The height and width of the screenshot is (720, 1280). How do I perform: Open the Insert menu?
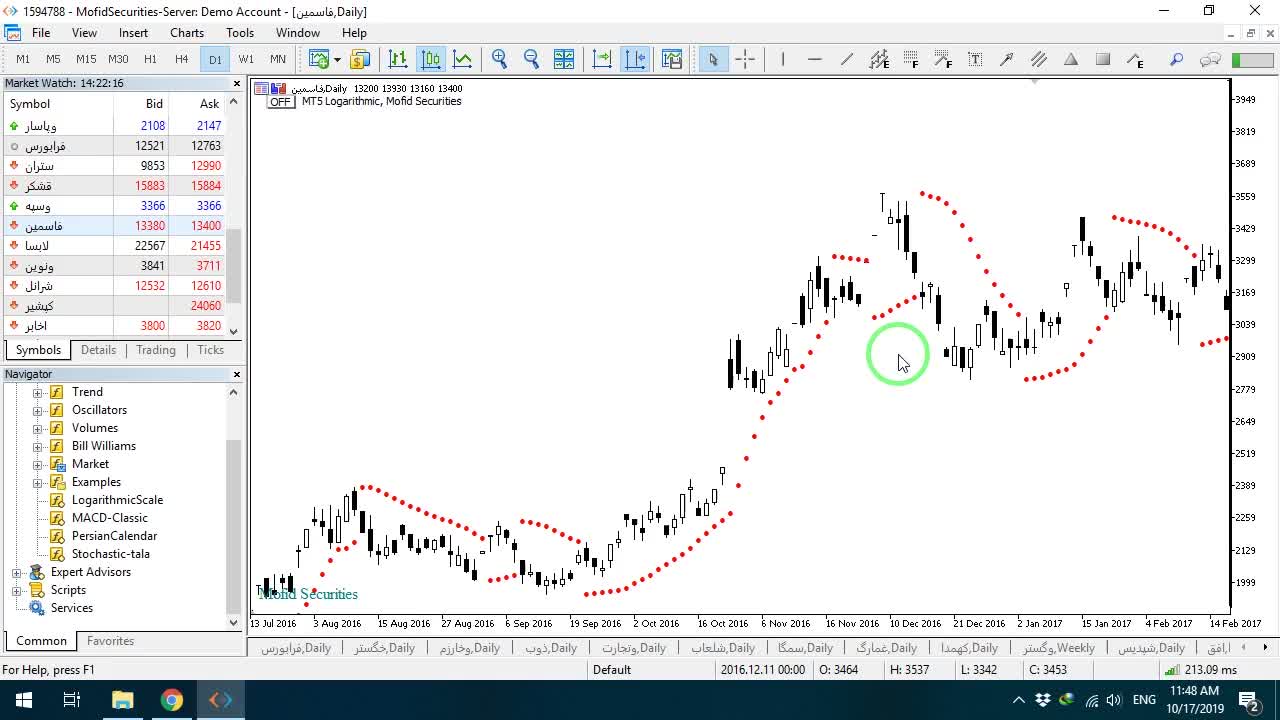coord(133,33)
